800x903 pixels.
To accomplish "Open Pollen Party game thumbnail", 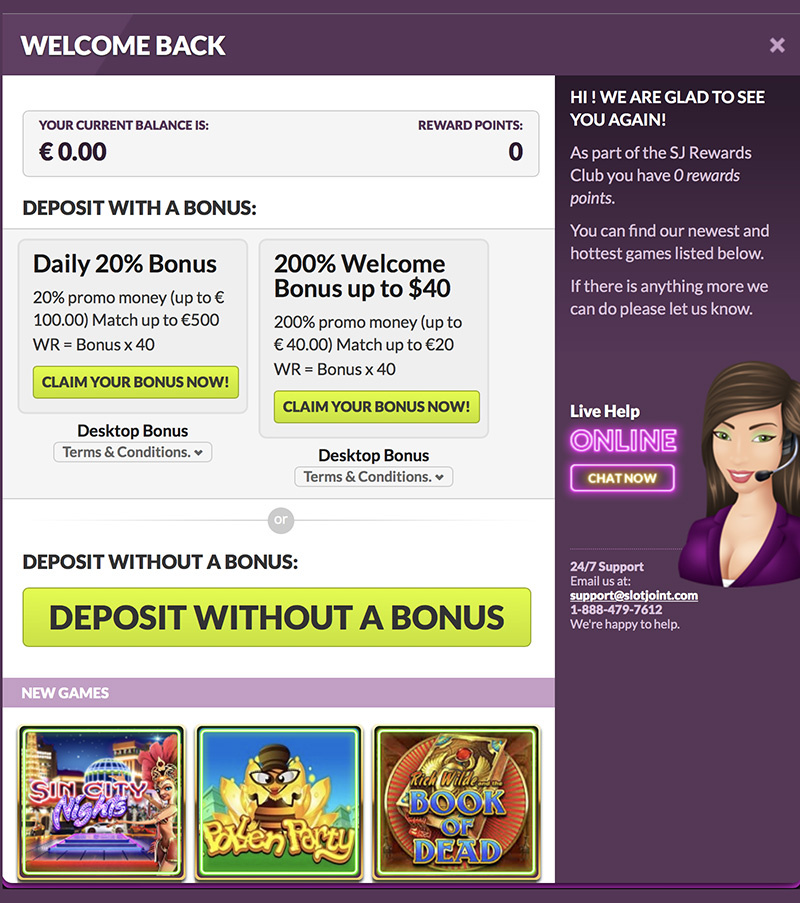I will coord(279,803).
